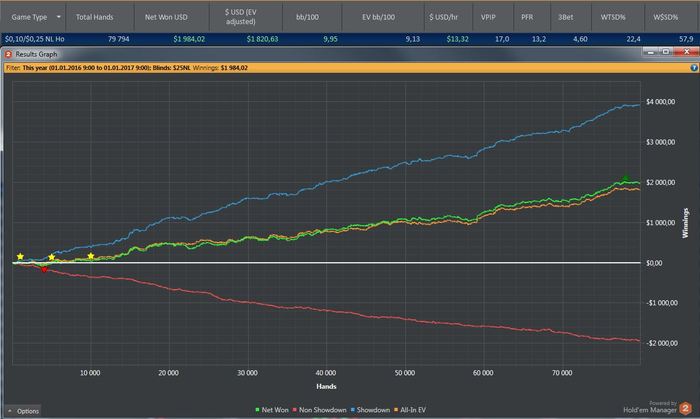The height and width of the screenshot is (419, 700).
Task: Click the filter description text bar
Action: pyautogui.click(x=350, y=68)
